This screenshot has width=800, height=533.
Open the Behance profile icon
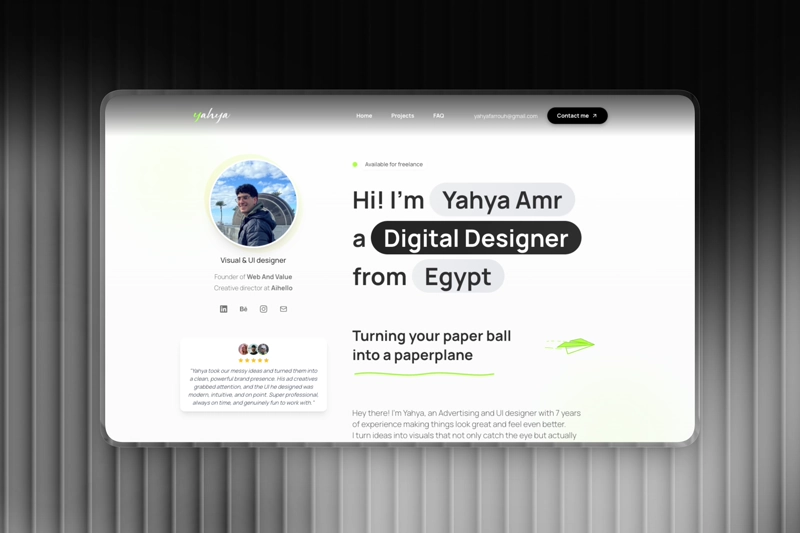[243, 309]
